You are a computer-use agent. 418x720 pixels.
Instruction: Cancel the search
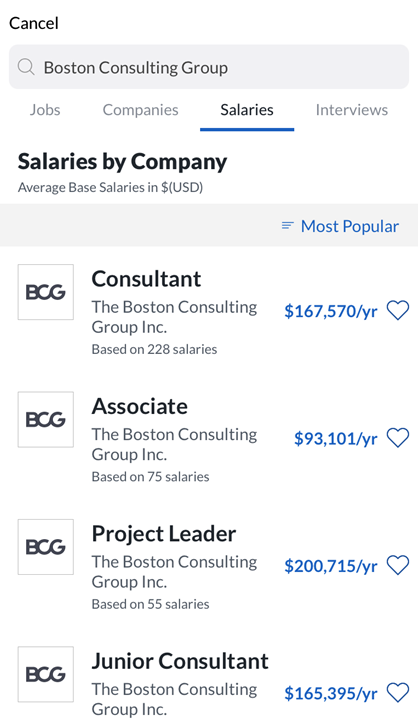tap(34, 23)
